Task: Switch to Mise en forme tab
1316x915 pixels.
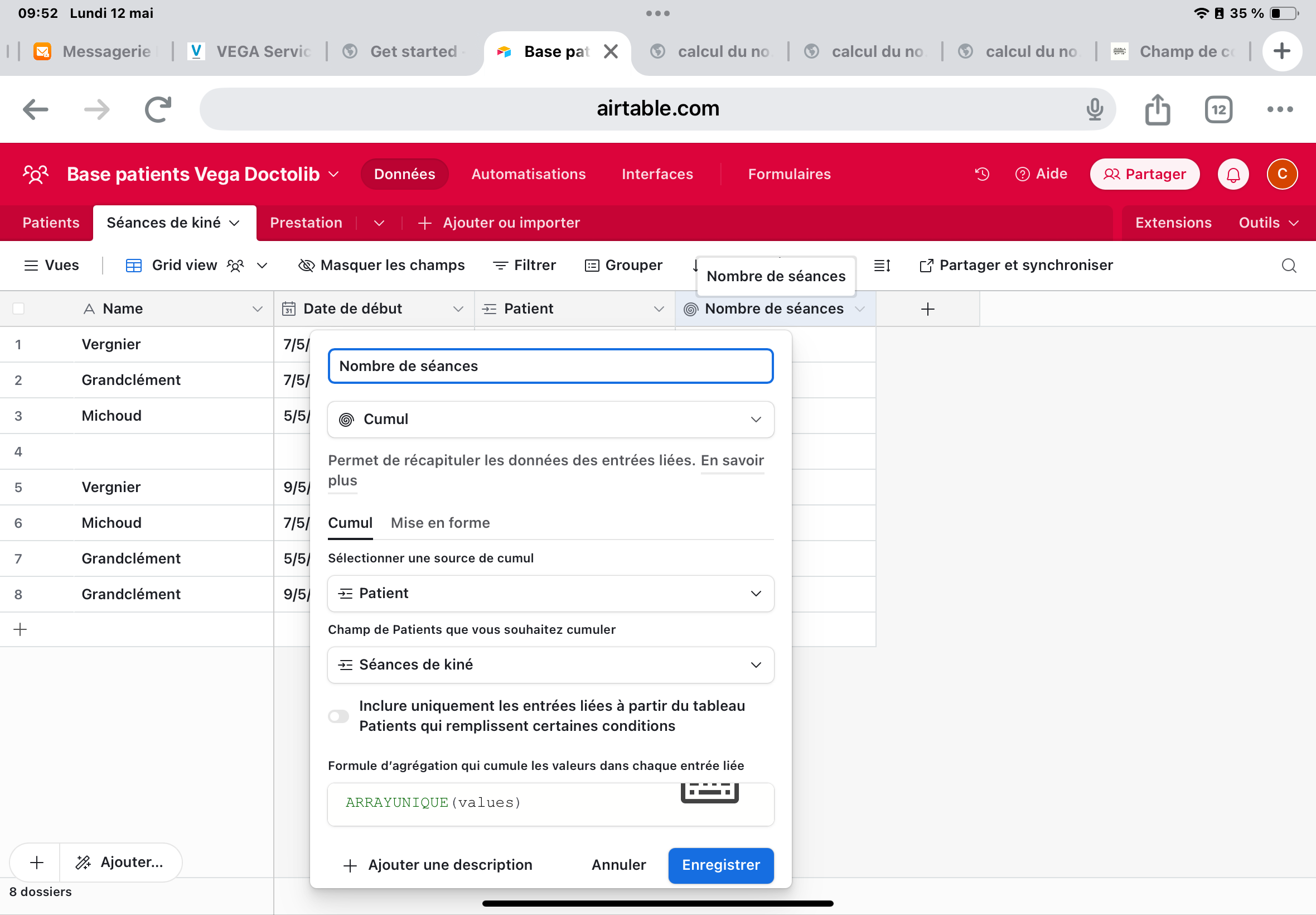Action: click(x=440, y=523)
